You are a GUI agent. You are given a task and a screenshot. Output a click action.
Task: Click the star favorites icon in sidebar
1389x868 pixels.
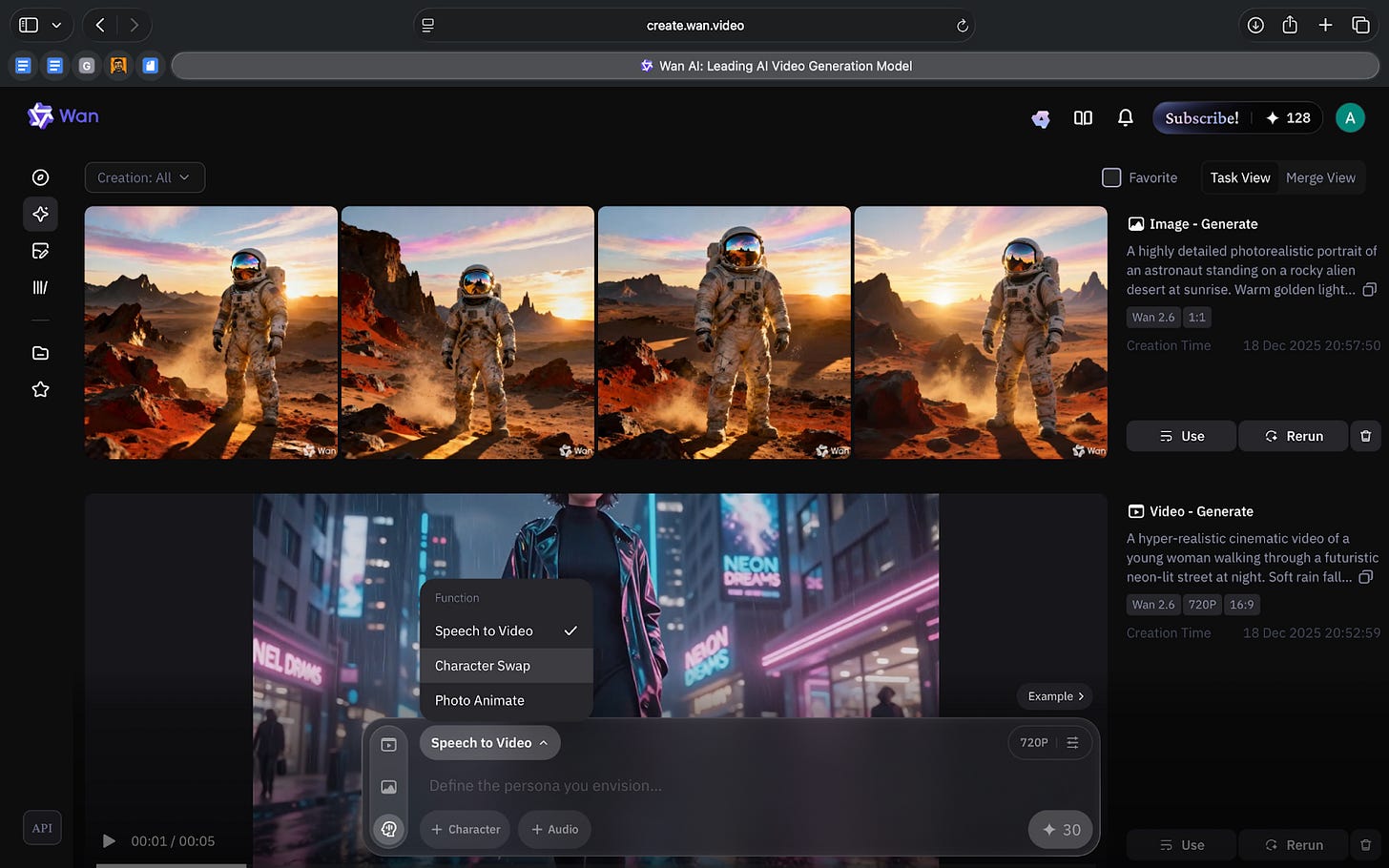40,389
